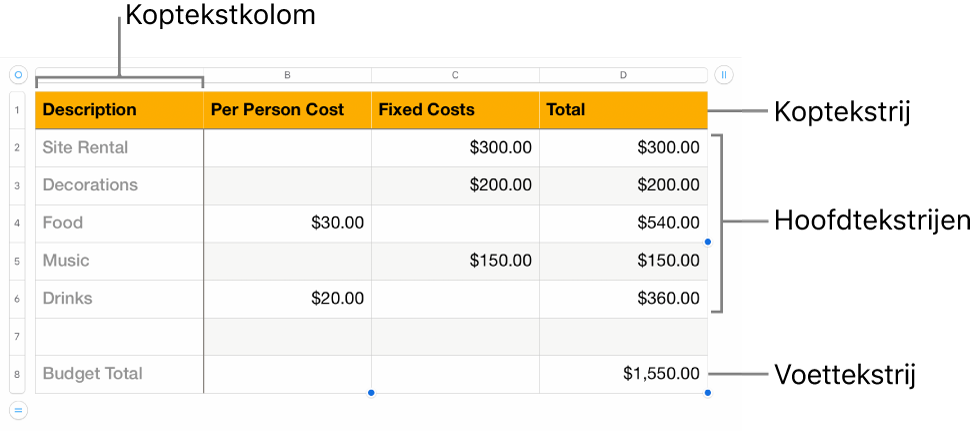The height and width of the screenshot is (431, 979).
Task: Select the Total header cell
Action: (x=623, y=110)
